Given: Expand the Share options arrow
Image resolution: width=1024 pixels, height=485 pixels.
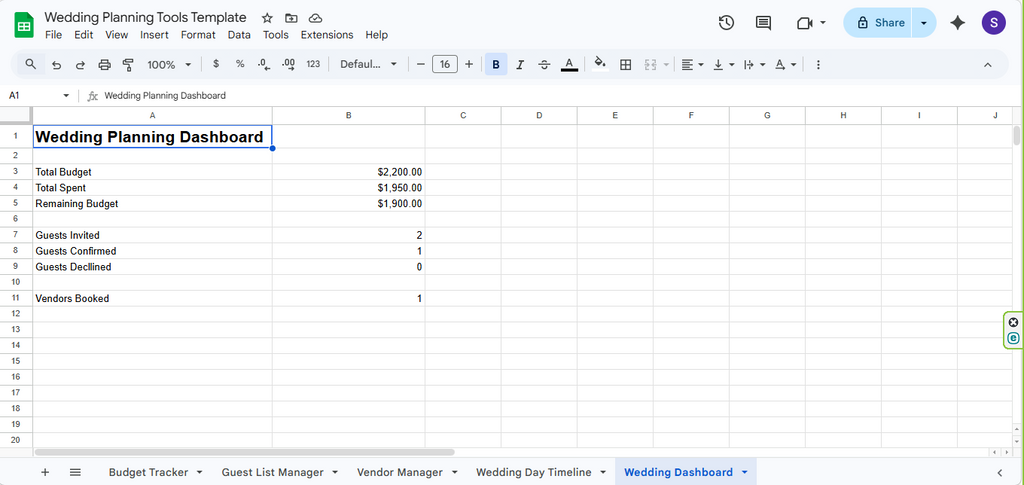Looking at the screenshot, I should point(924,23).
